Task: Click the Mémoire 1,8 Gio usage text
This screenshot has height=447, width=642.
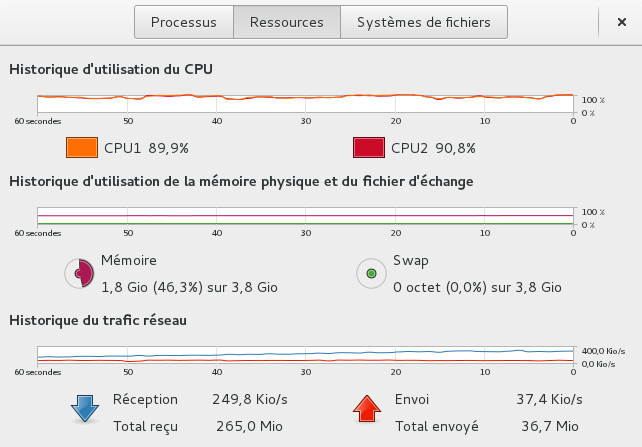Action: coord(189,287)
